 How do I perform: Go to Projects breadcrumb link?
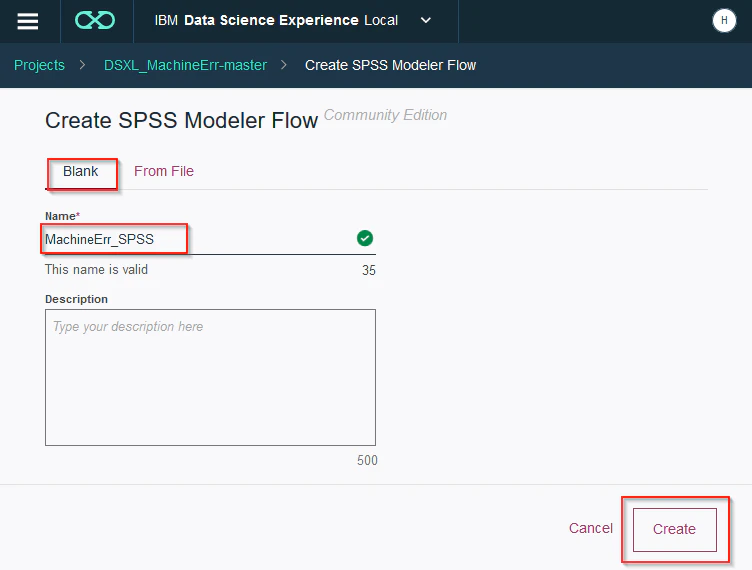[x=39, y=65]
